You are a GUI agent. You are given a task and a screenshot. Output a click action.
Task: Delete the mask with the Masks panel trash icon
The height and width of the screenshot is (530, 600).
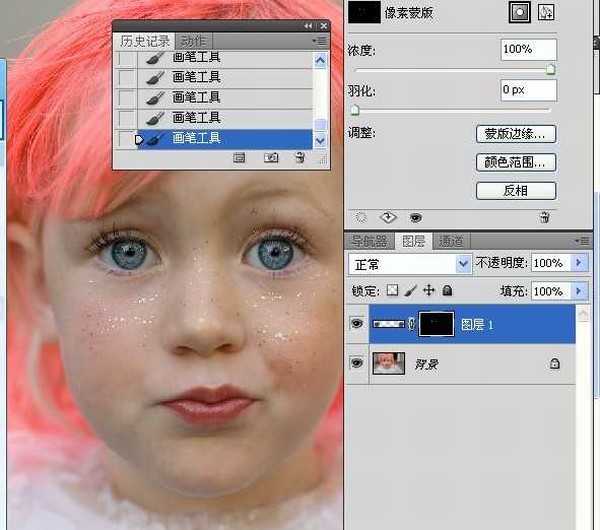point(545,218)
